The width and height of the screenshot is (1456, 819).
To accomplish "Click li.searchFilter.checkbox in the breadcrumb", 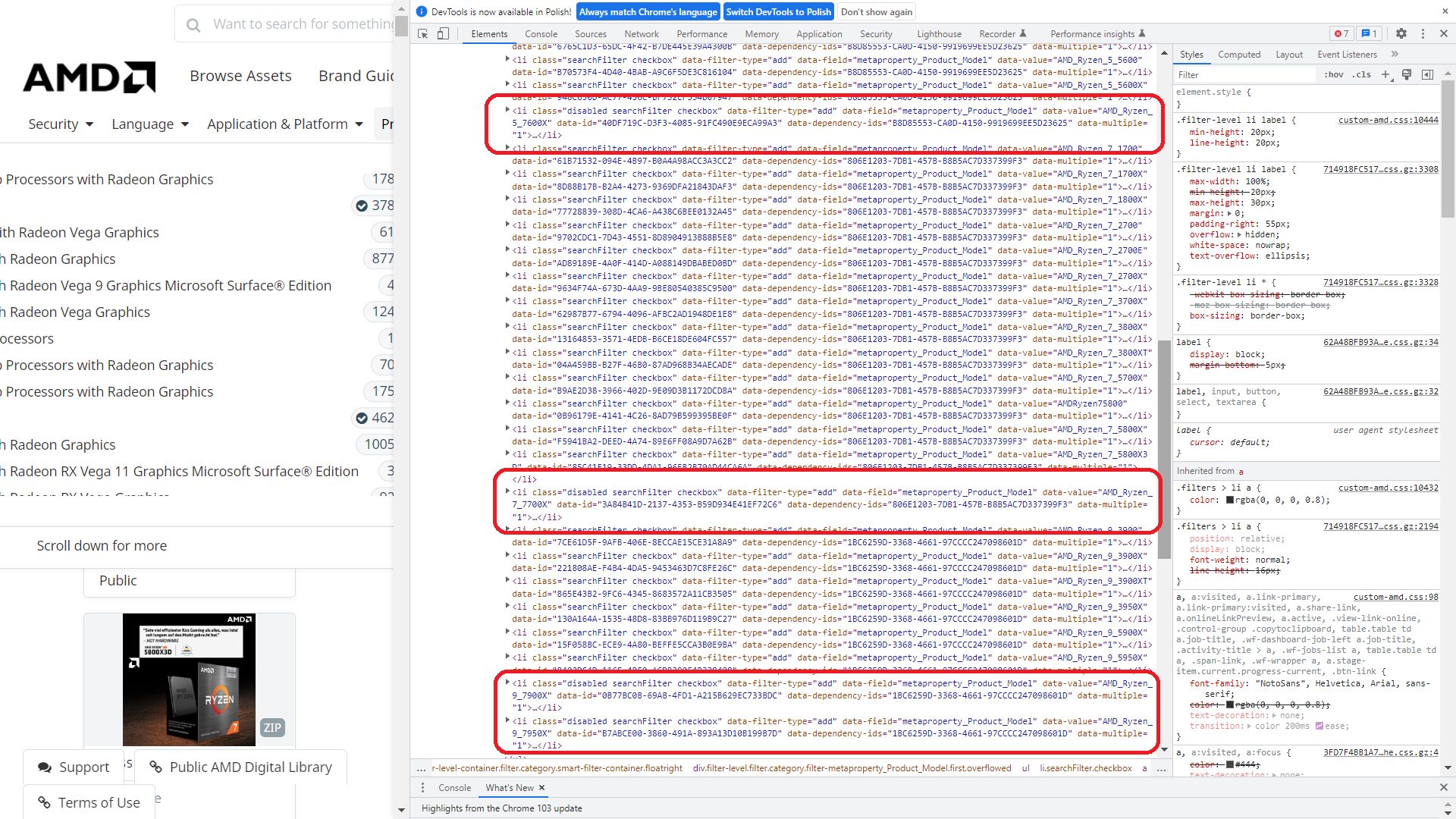I will (x=1086, y=768).
